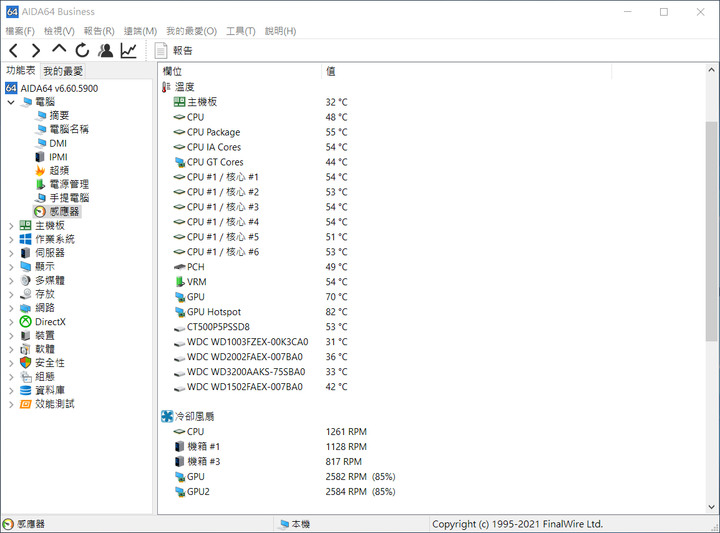
Task: Open the 說明(H) menu
Action: tap(280, 31)
